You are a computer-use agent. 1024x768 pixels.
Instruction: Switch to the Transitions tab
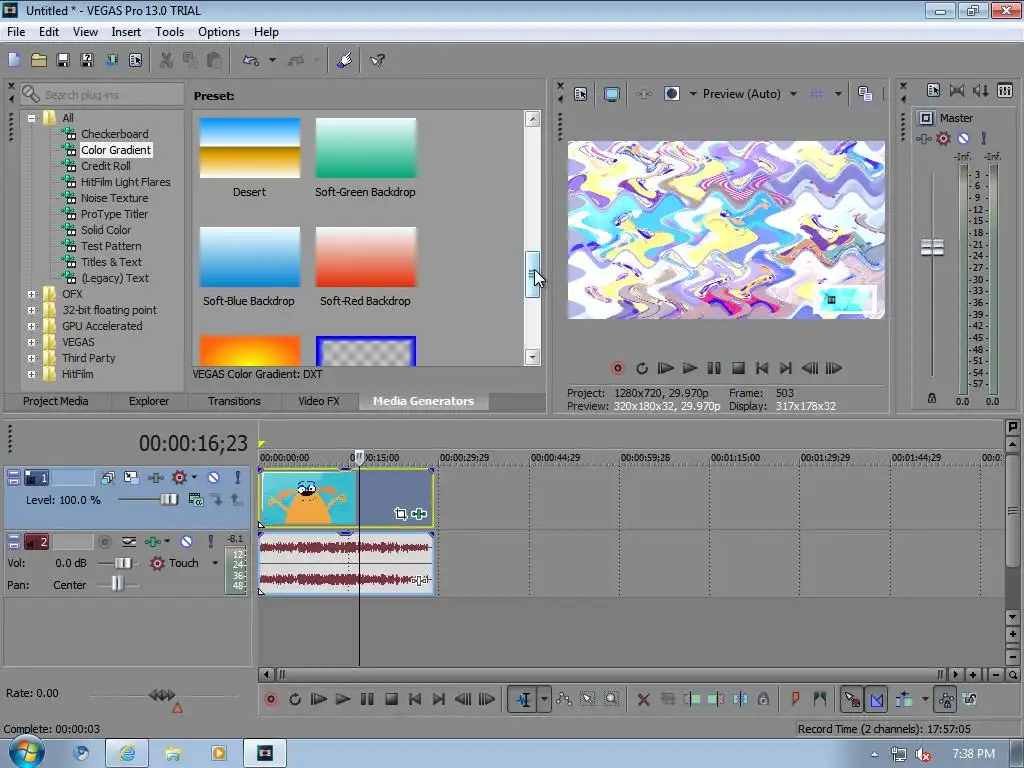point(234,401)
